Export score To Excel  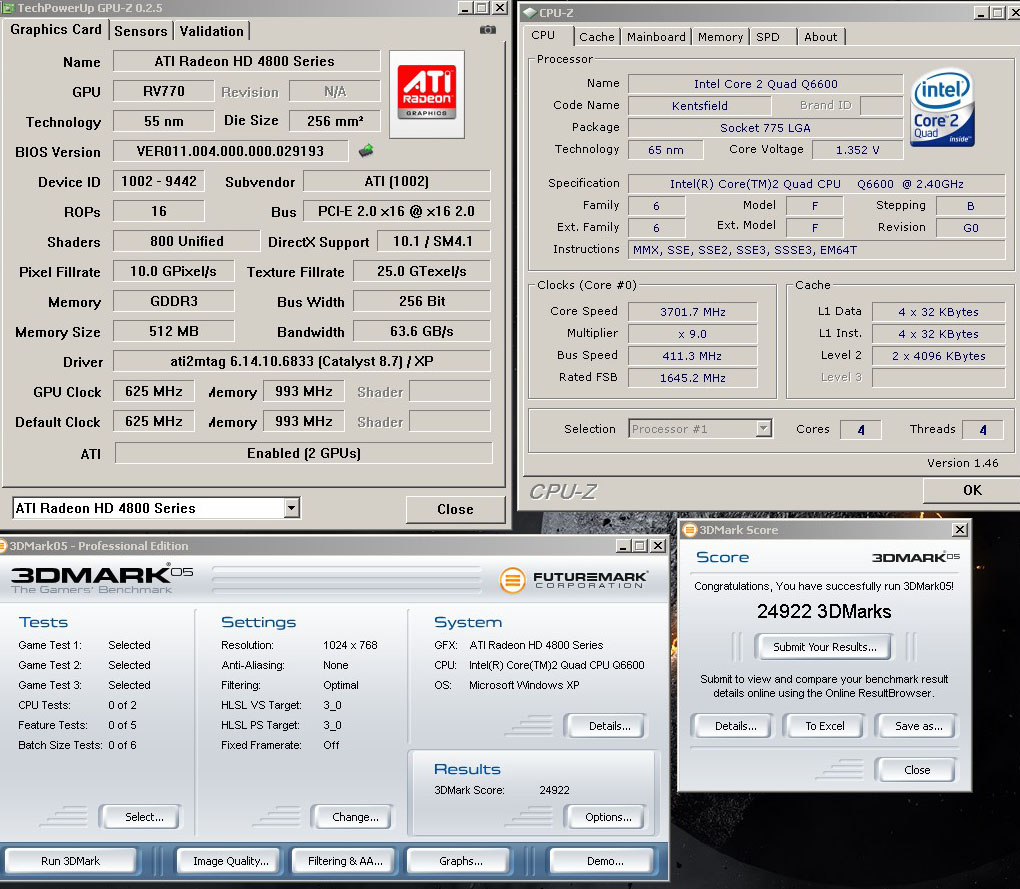click(x=824, y=726)
